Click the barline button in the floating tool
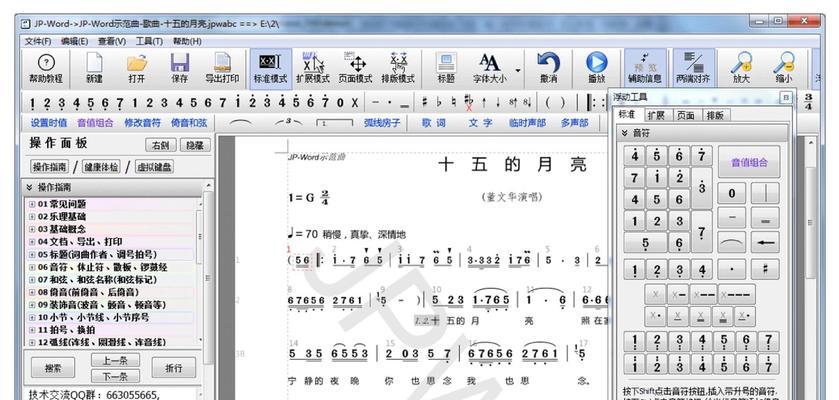Viewport: 839px width, 400px height. tap(765, 193)
